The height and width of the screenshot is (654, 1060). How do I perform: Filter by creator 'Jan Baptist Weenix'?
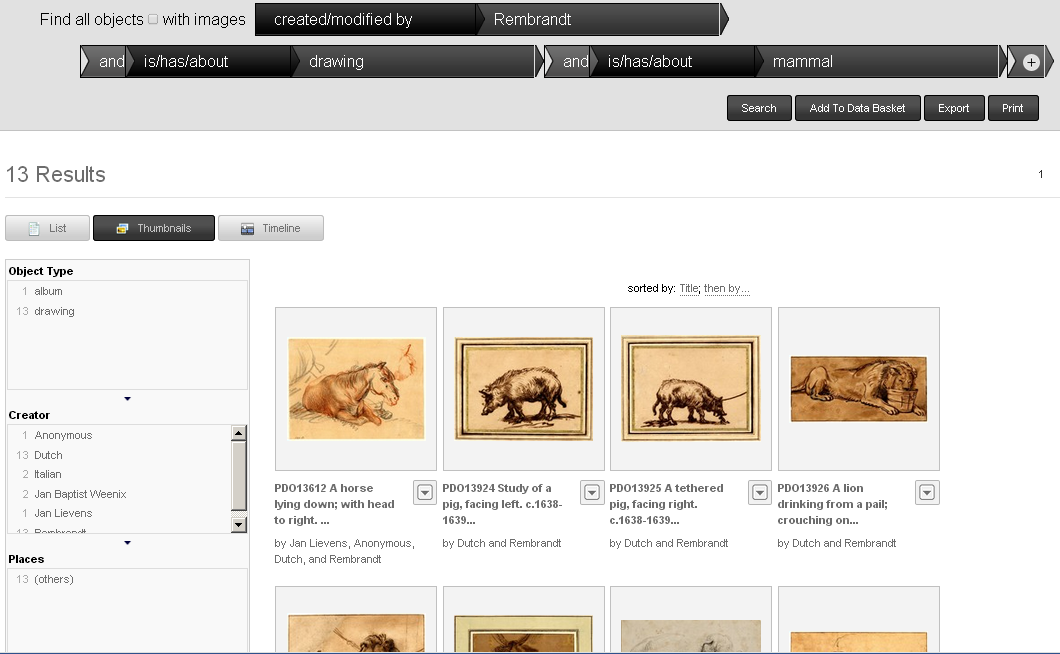80,494
